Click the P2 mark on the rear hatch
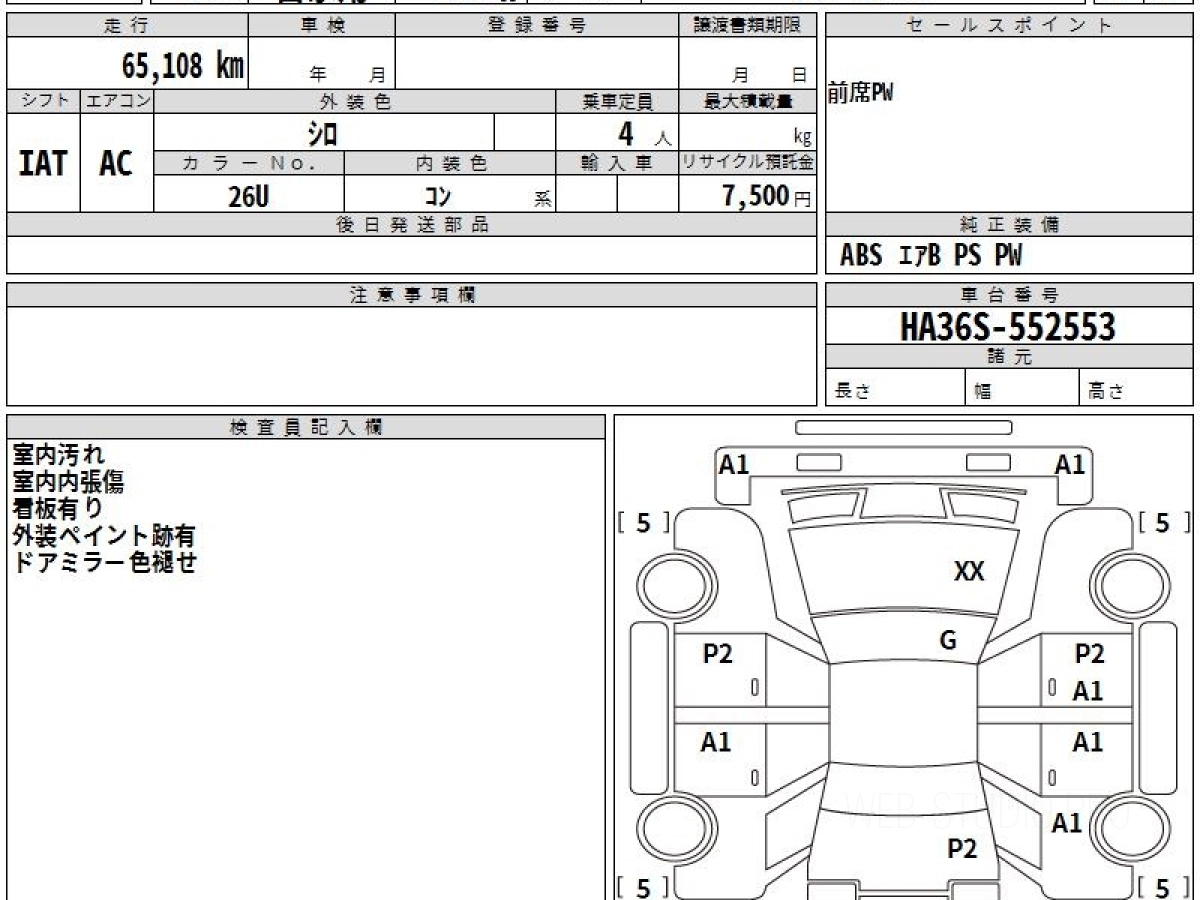Image resolution: width=1200 pixels, height=900 pixels. (962, 849)
